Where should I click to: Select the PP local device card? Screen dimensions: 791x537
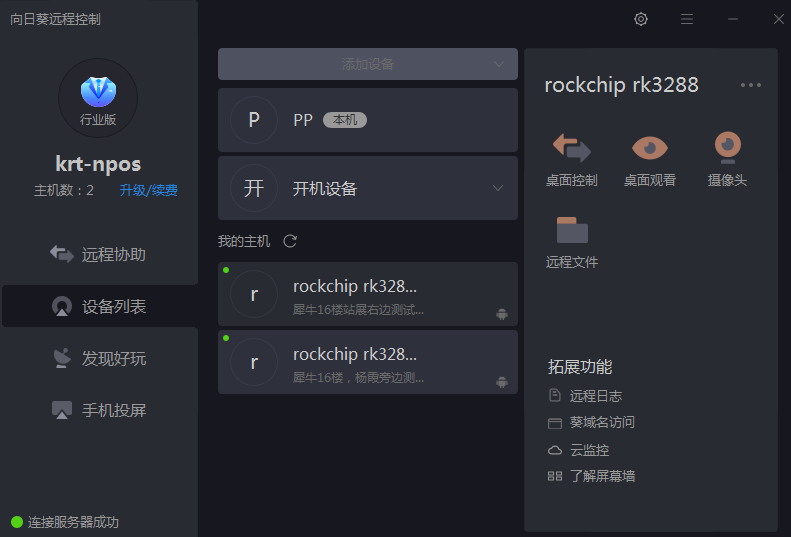pyautogui.click(x=368, y=120)
